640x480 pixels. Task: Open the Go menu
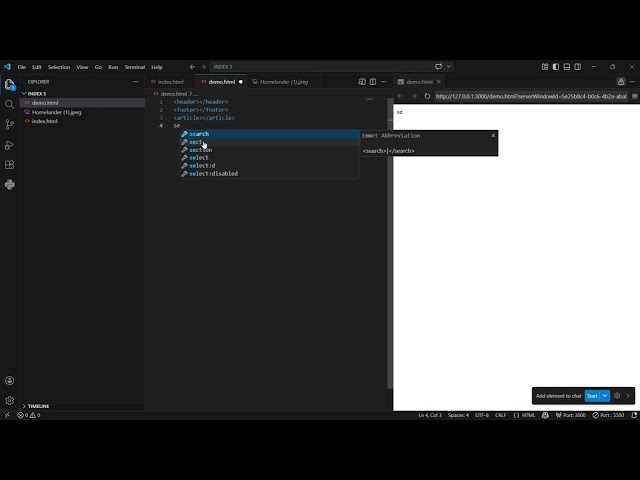point(98,67)
